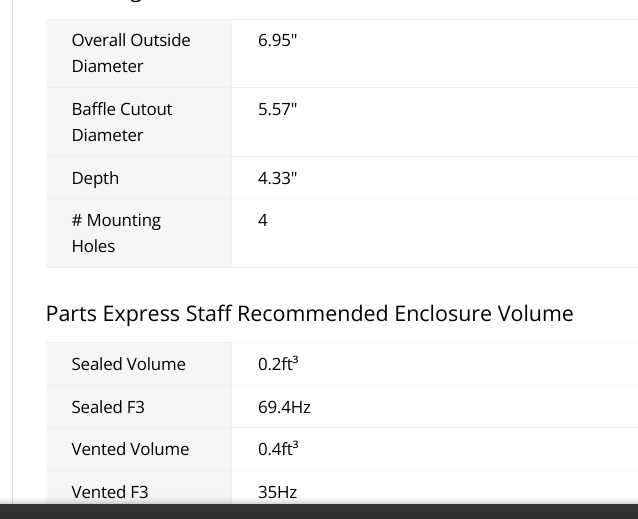The height and width of the screenshot is (519, 638).
Task: Select the 6.95" outside diameter value
Action: 277,40
